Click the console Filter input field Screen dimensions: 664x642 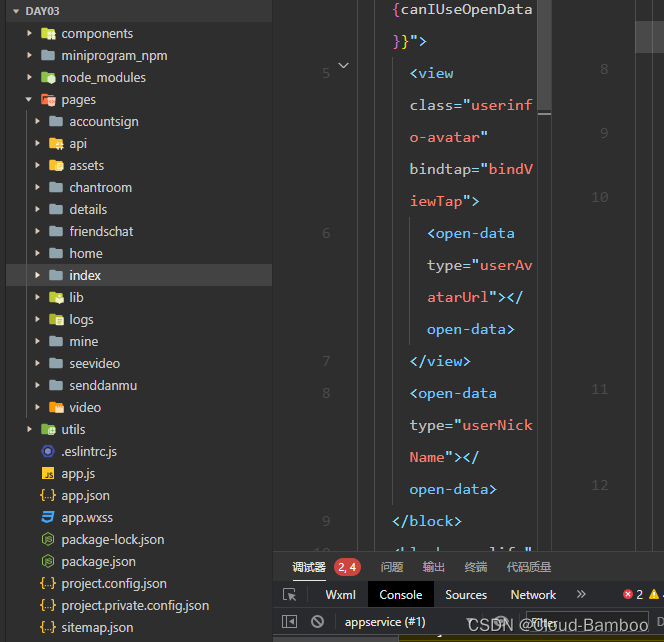pyautogui.click(x=587, y=622)
